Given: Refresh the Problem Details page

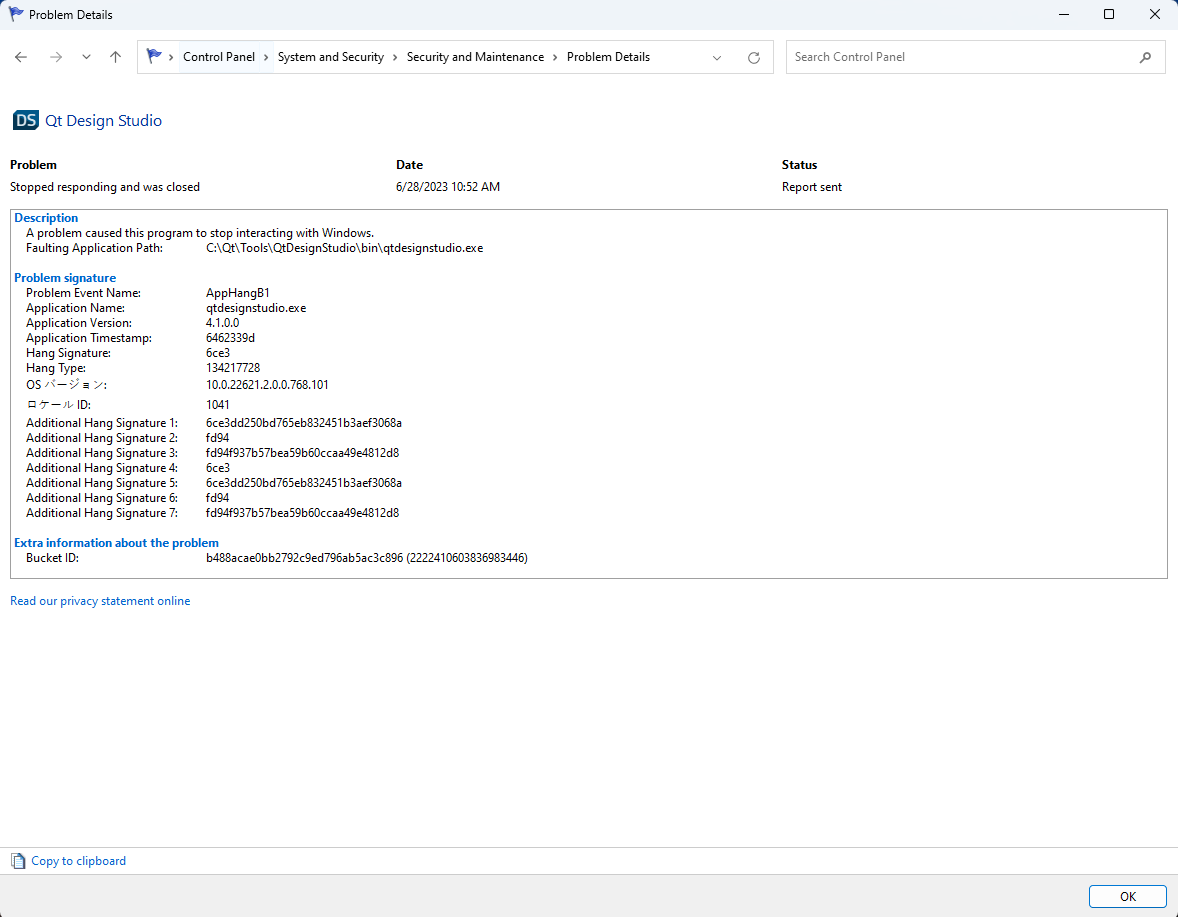Looking at the screenshot, I should [x=754, y=58].
